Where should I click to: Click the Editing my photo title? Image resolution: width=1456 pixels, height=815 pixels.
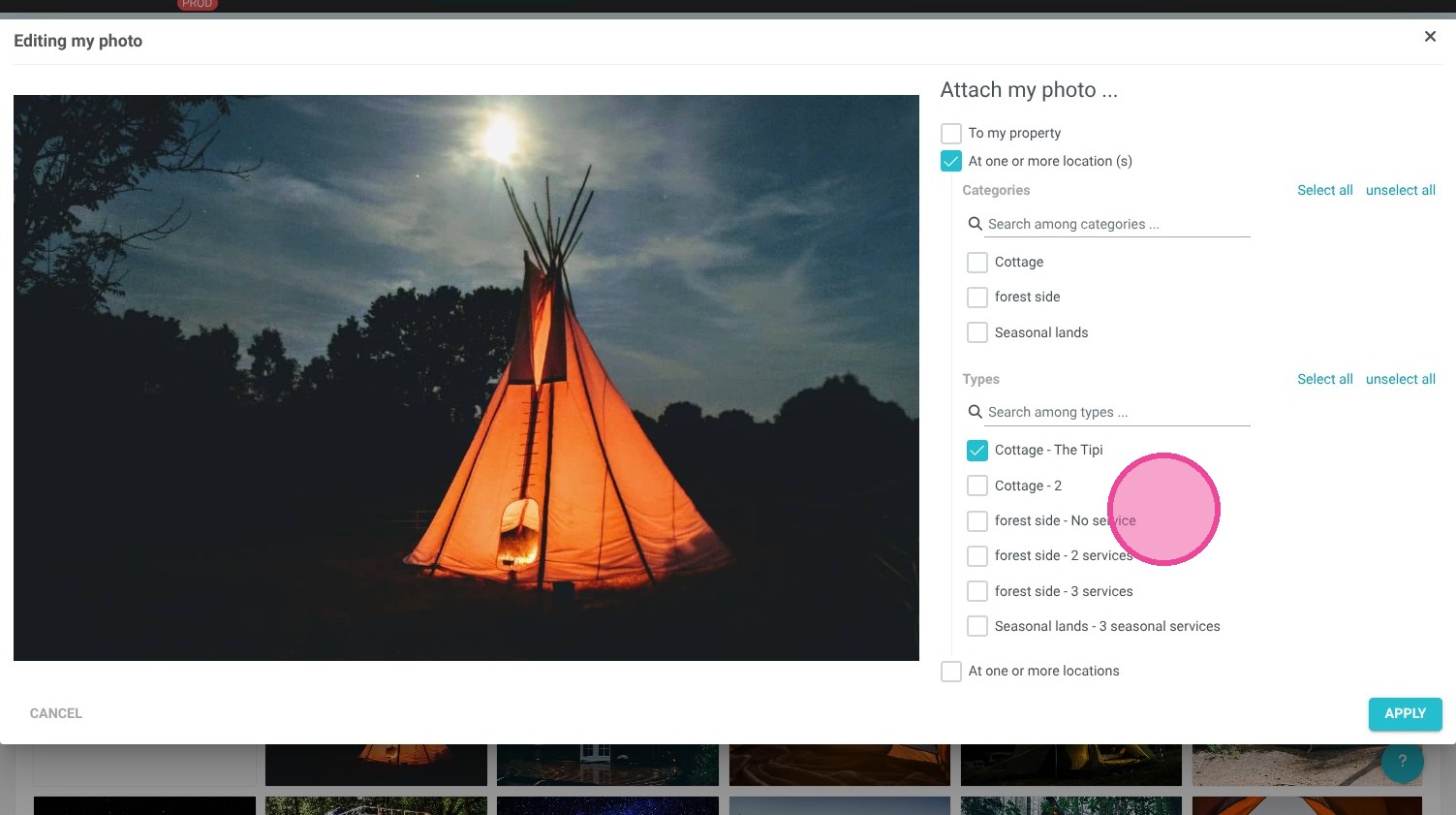pyautogui.click(x=78, y=41)
